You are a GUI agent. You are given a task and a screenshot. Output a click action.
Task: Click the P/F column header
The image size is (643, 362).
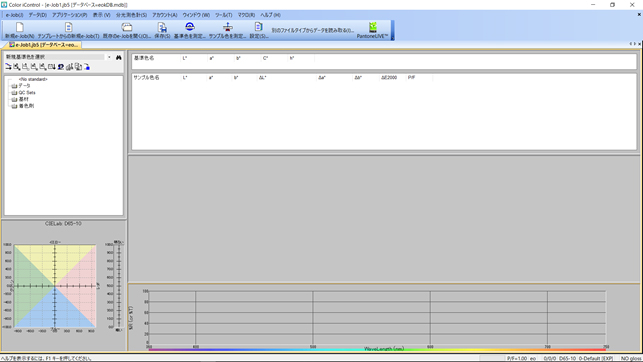point(419,77)
